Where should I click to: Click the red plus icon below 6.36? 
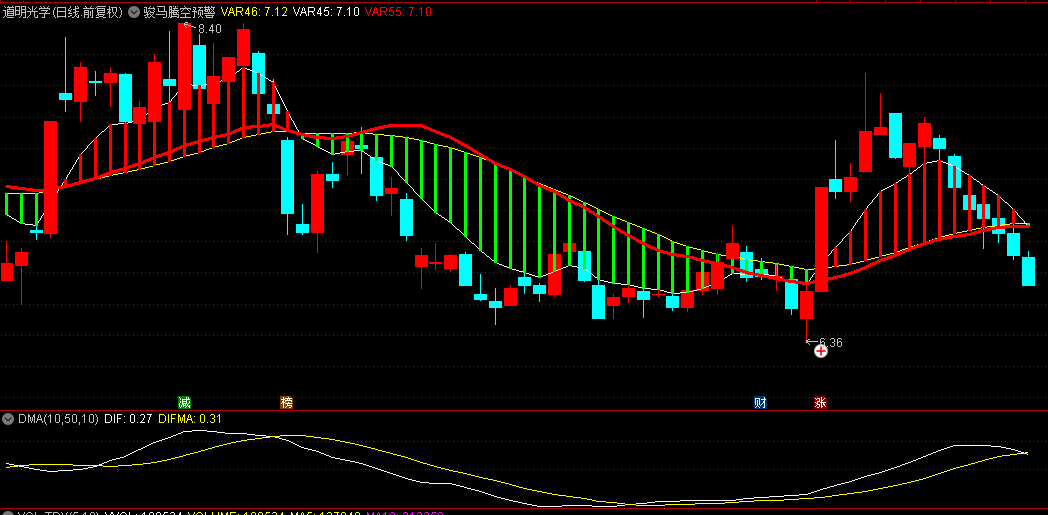(x=821, y=351)
